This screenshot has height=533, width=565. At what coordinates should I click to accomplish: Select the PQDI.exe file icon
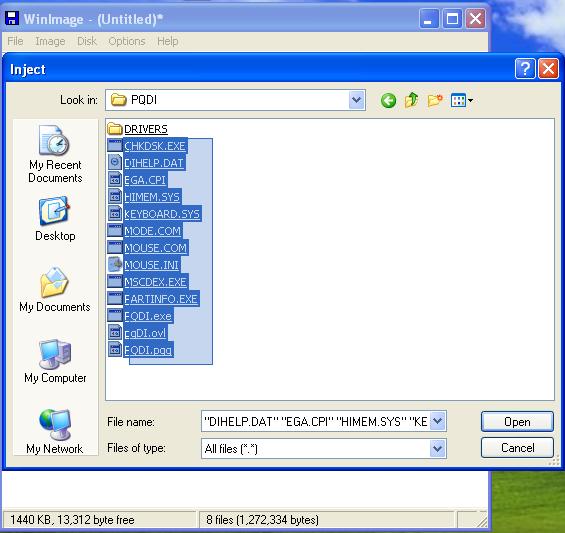[115, 315]
